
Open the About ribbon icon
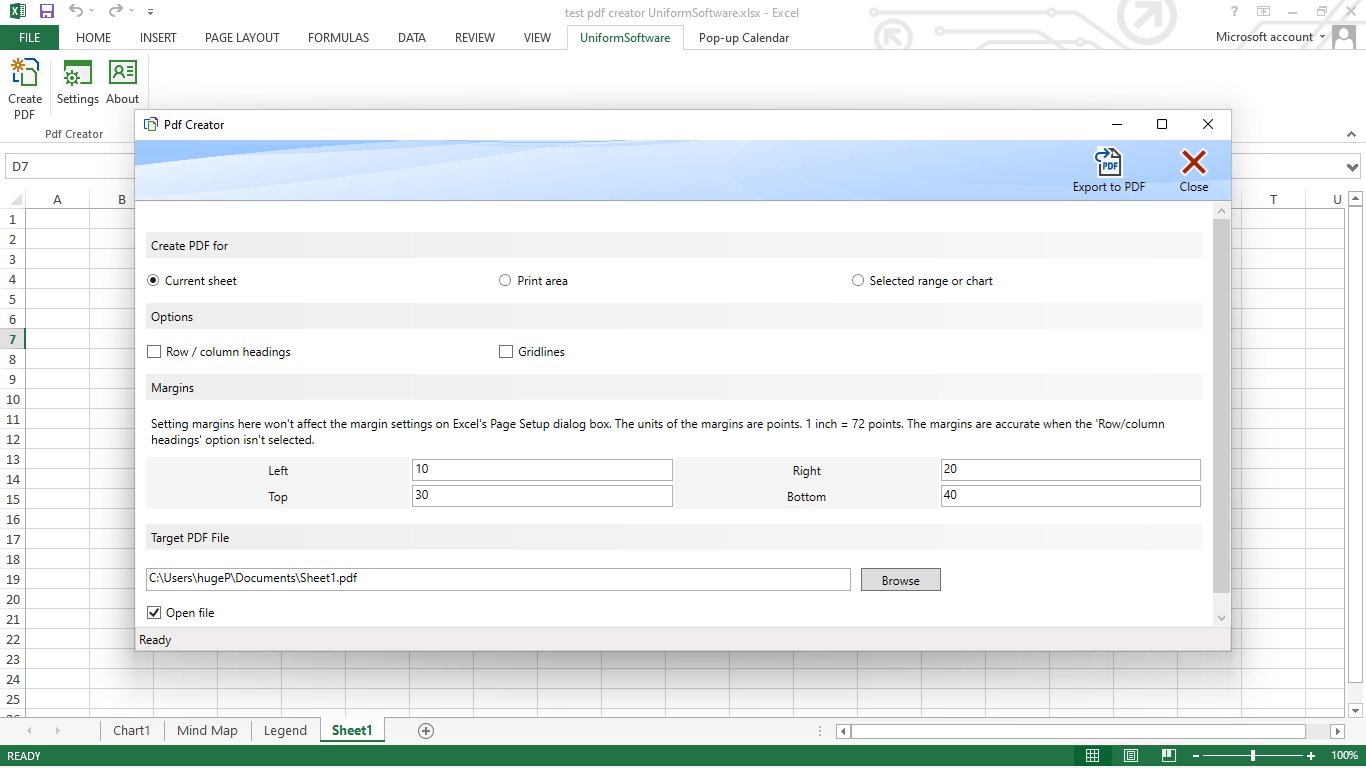click(123, 82)
